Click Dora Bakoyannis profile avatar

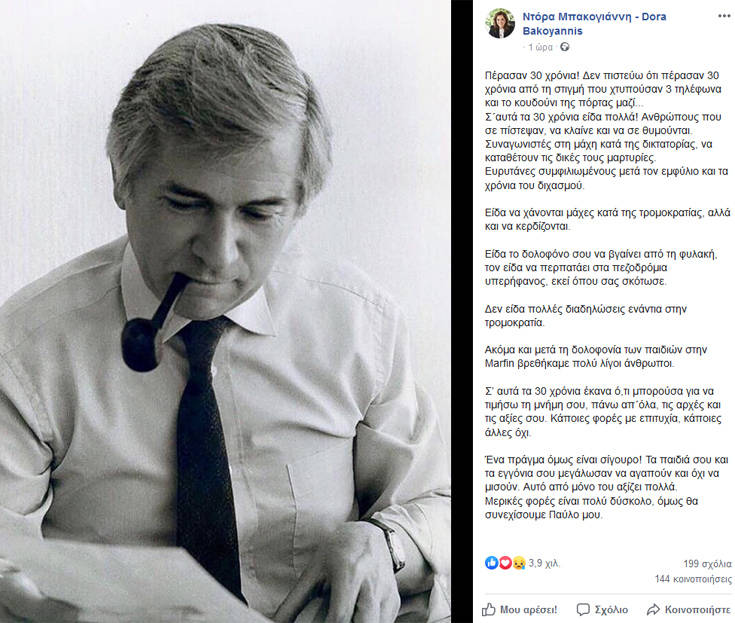[500, 24]
